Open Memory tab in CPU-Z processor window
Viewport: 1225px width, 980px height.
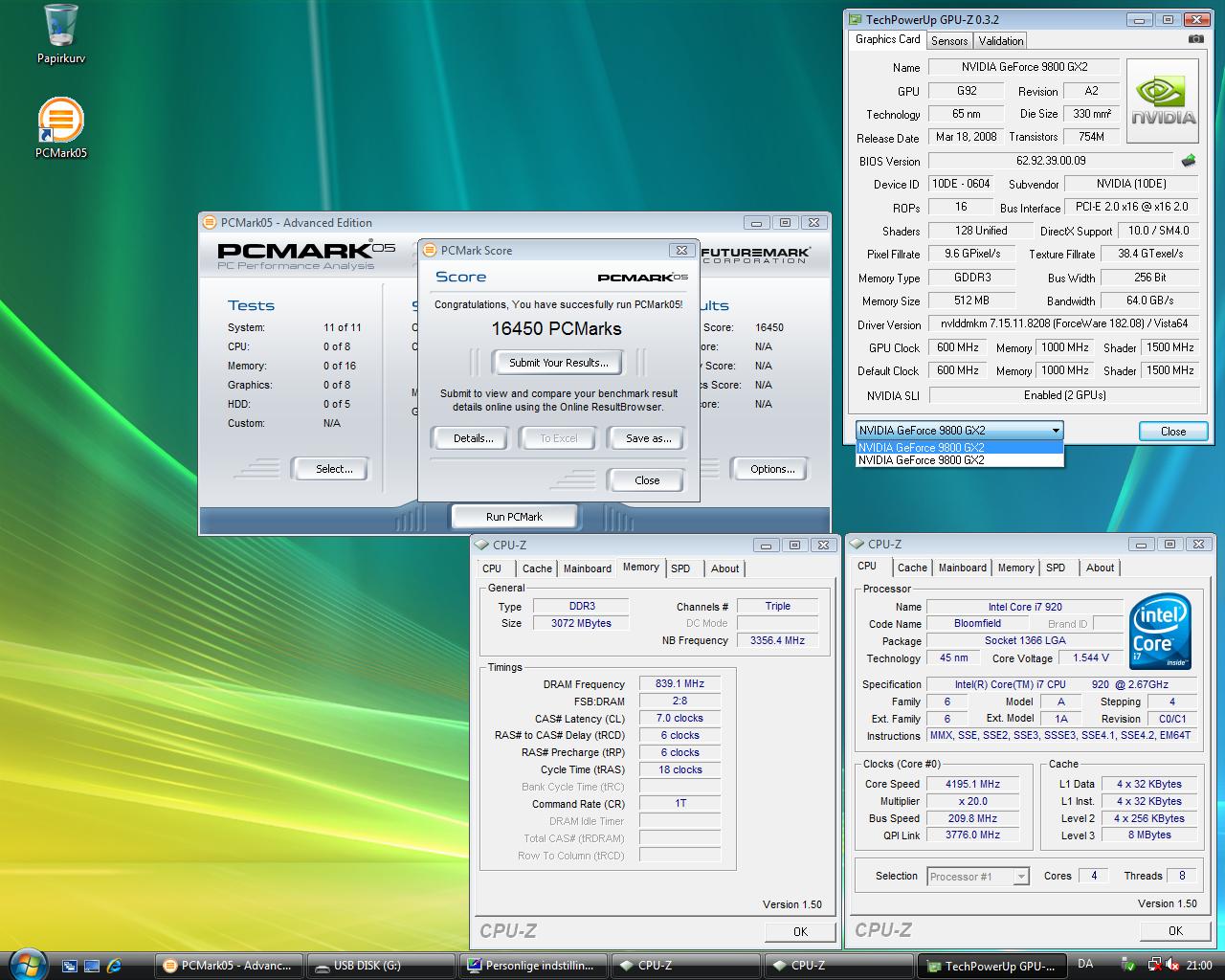click(x=1016, y=568)
